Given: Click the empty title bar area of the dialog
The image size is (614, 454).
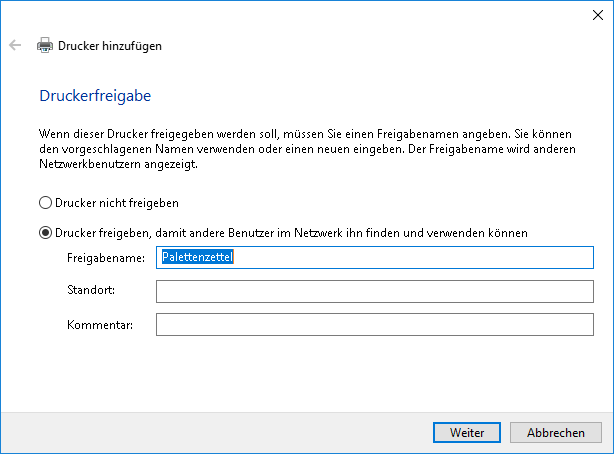Looking at the screenshot, I should pyautogui.click(x=300, y=14).
